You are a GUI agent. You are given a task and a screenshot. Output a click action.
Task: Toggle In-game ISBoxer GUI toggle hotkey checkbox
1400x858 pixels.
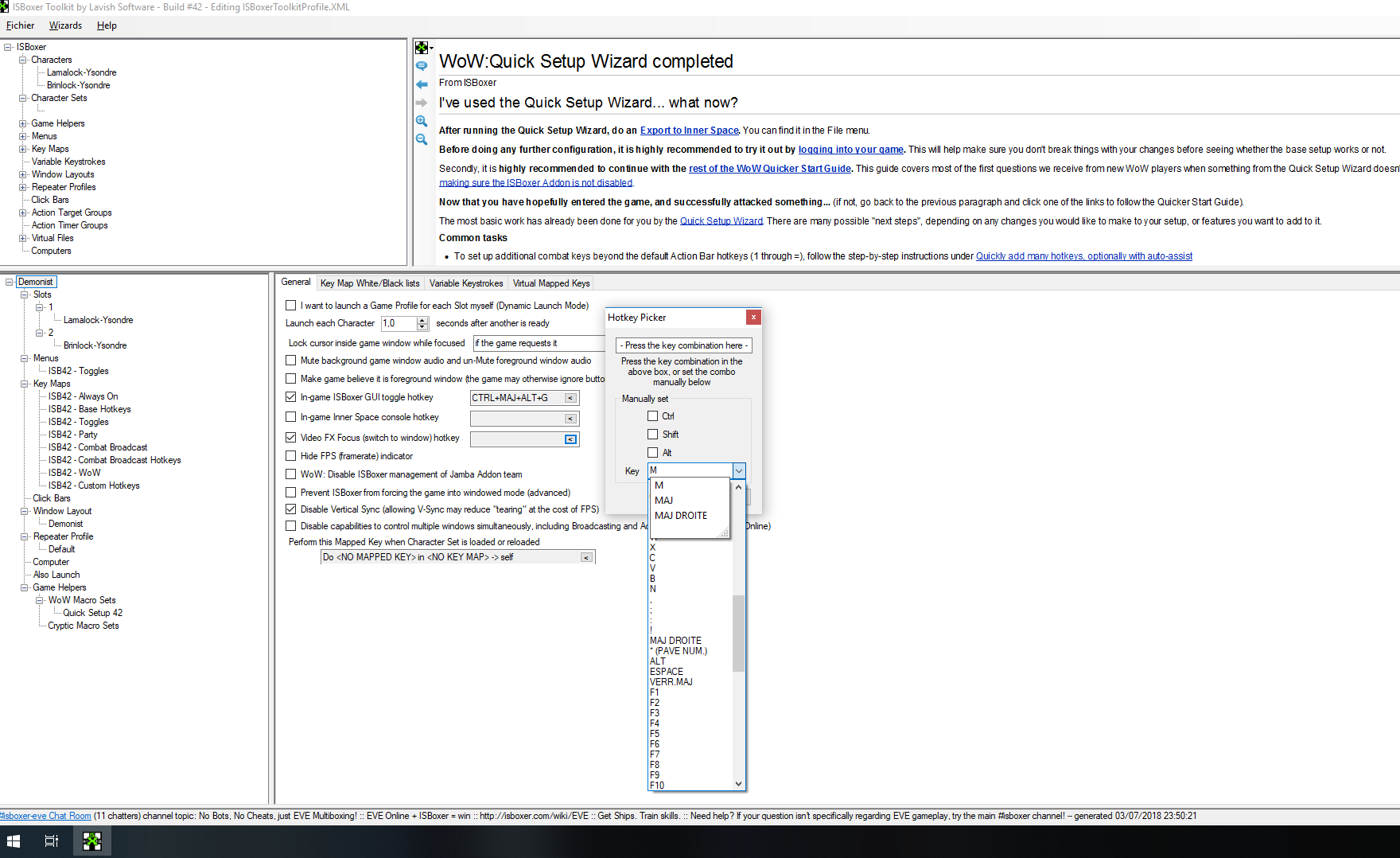tap(291, 397)
